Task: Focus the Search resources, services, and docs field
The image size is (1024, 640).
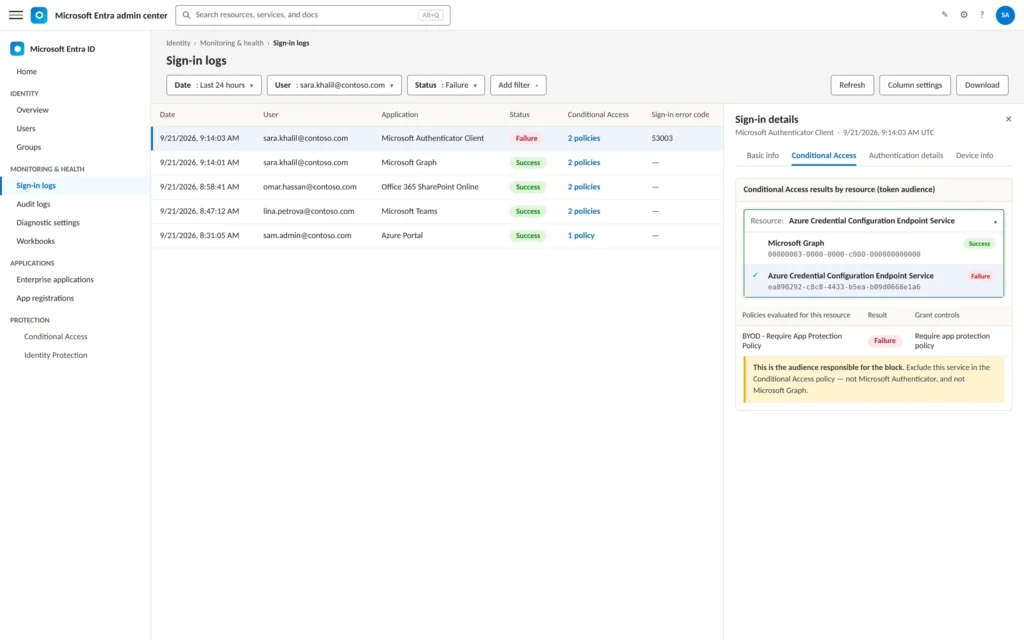Action: coord(313,15)
